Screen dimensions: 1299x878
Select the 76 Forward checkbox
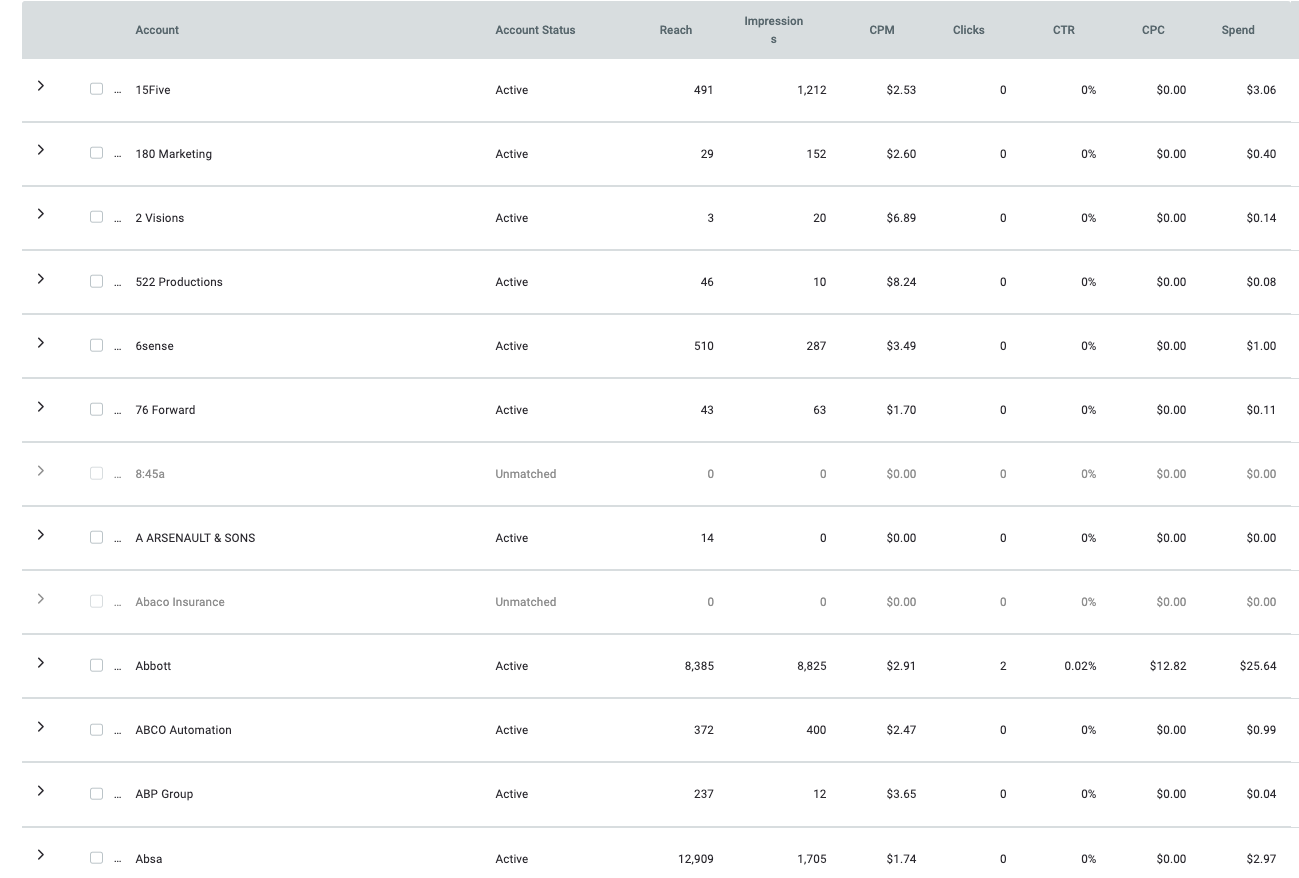(x=96, y=409)
